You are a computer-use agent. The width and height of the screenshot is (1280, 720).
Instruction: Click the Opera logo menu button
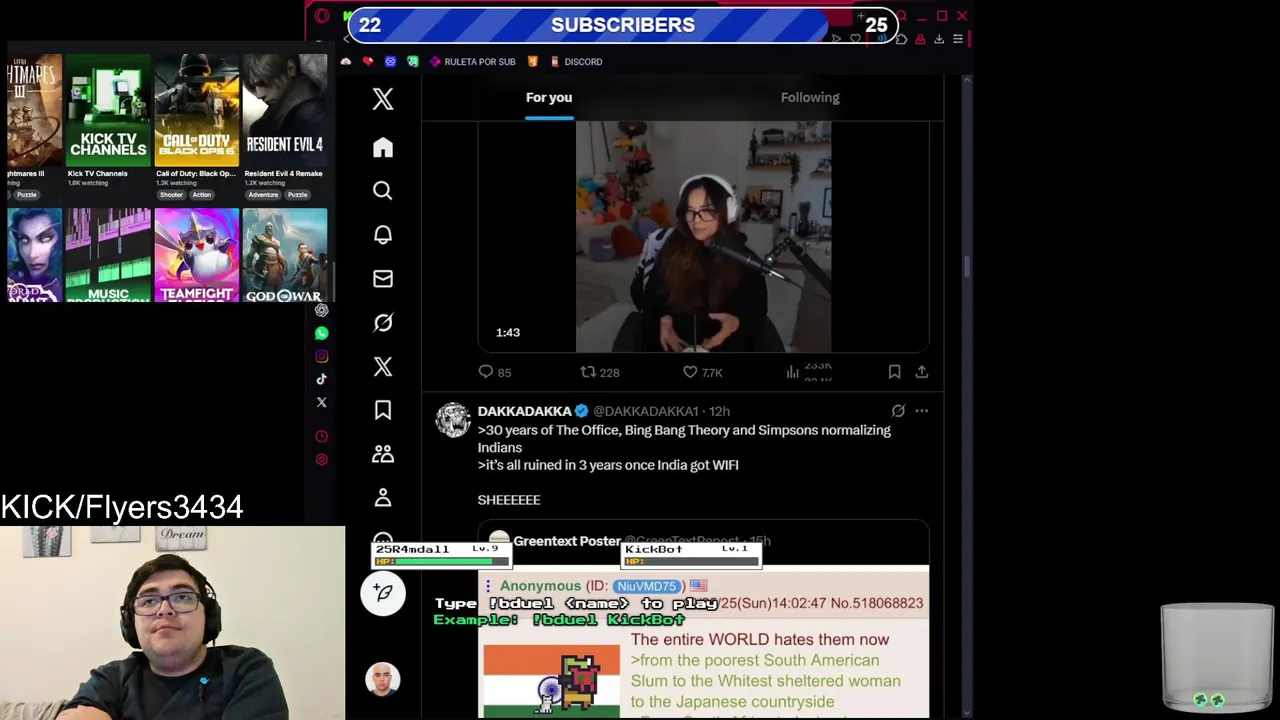322,16
